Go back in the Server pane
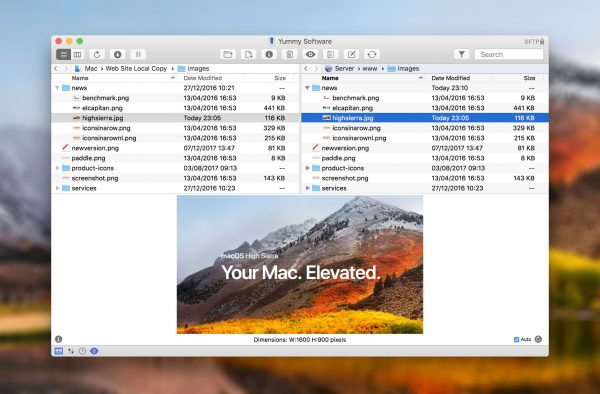Image resolution: width=600 pixels, height=394 pixels. click(306, 68)
